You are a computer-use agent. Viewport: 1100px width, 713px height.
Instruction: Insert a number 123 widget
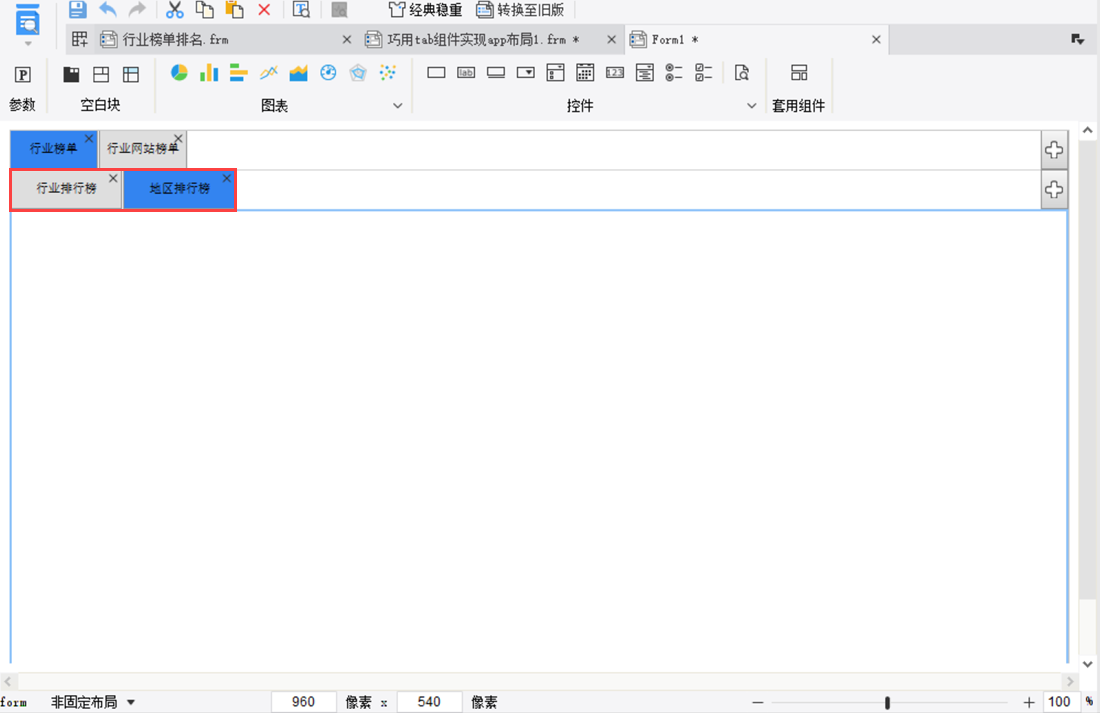tap(615, 72)
